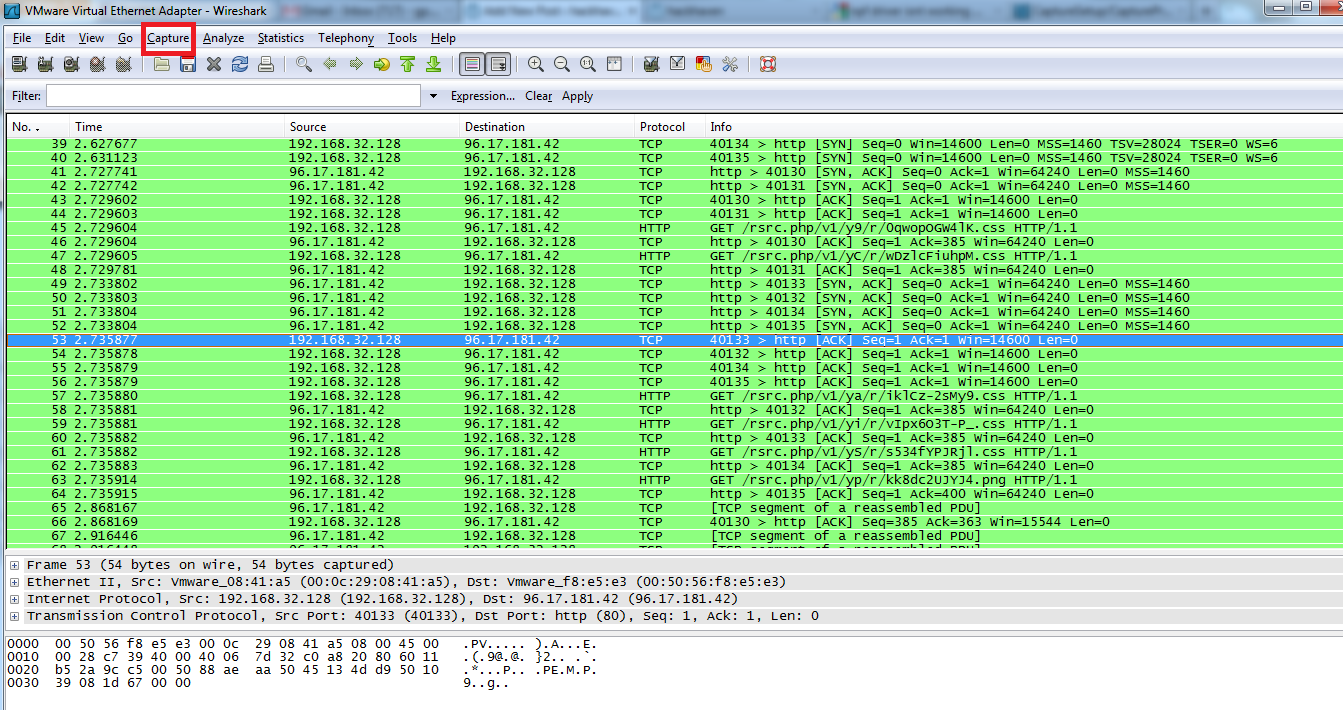1343x710 pixels.
Task: Toggle auto scroll in live capture
Action: pyautogui.click(x=498, y=64)
